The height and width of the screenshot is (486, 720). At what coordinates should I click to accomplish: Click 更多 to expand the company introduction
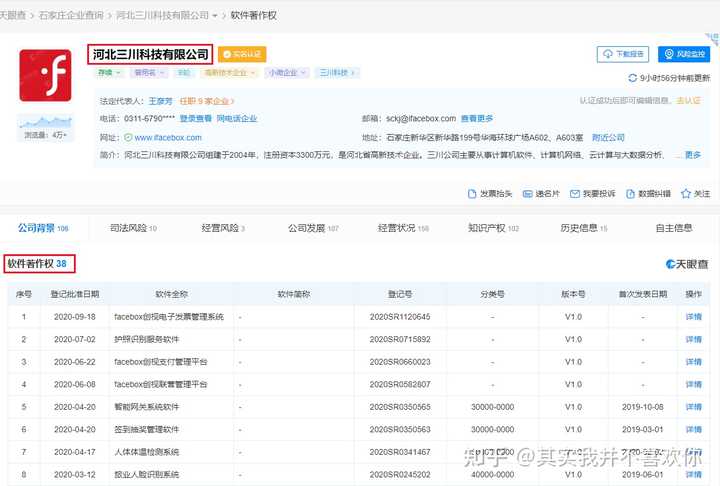tap(693, 155)
